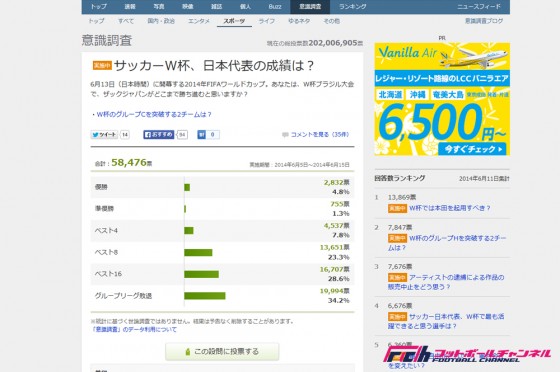Image resolution: width=560 pixels, height=372 pixels.
Task: Click the Facebook おすすめ recommend button
Action: 159,135
